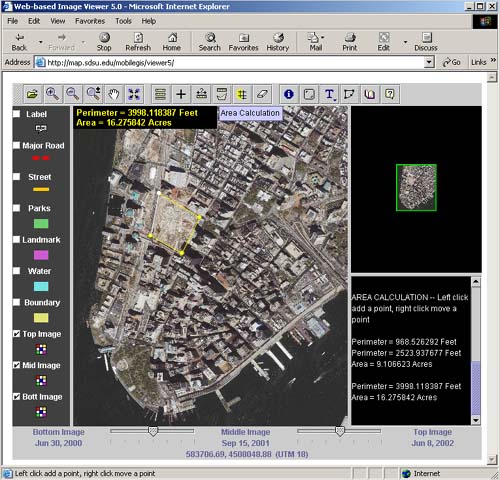Image resolution: width=500 pixels, height=480 pixels.
Task: Open the help question mark icon
Action: coord(390,94)
